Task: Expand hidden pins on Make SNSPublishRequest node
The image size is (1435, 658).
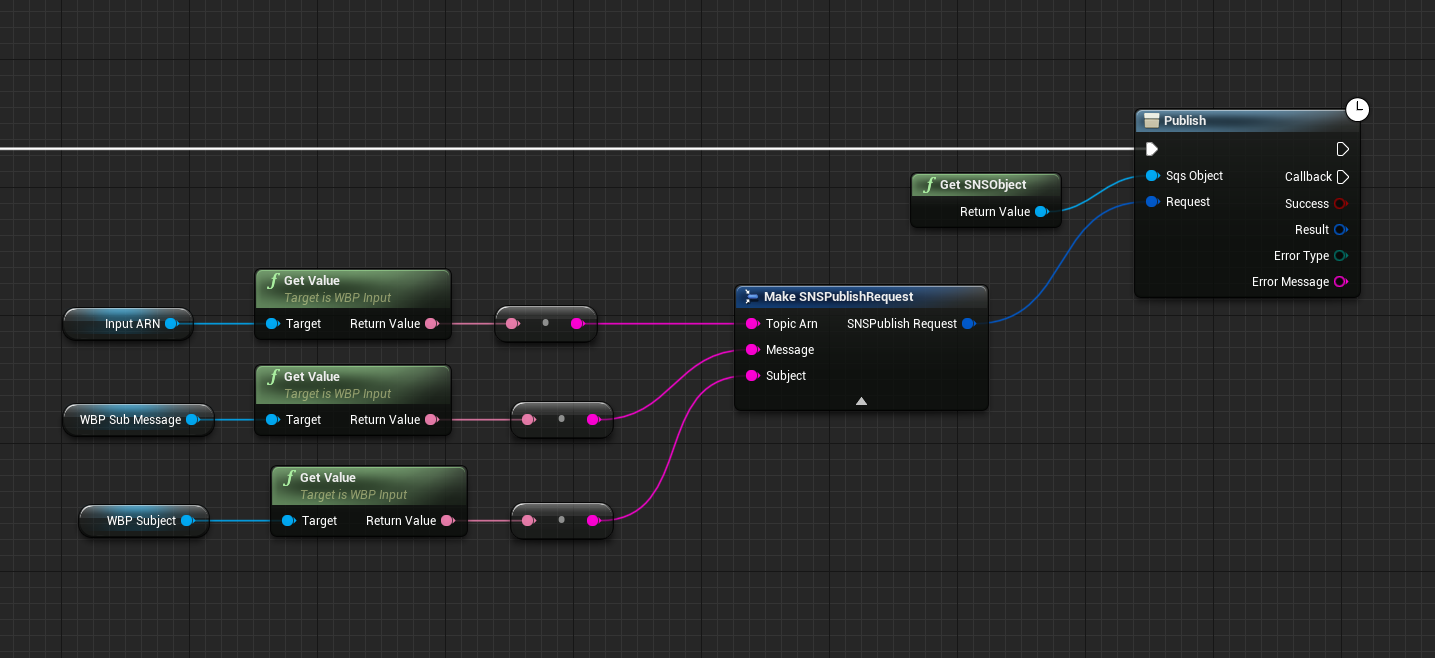Action: tap(861, 400)
